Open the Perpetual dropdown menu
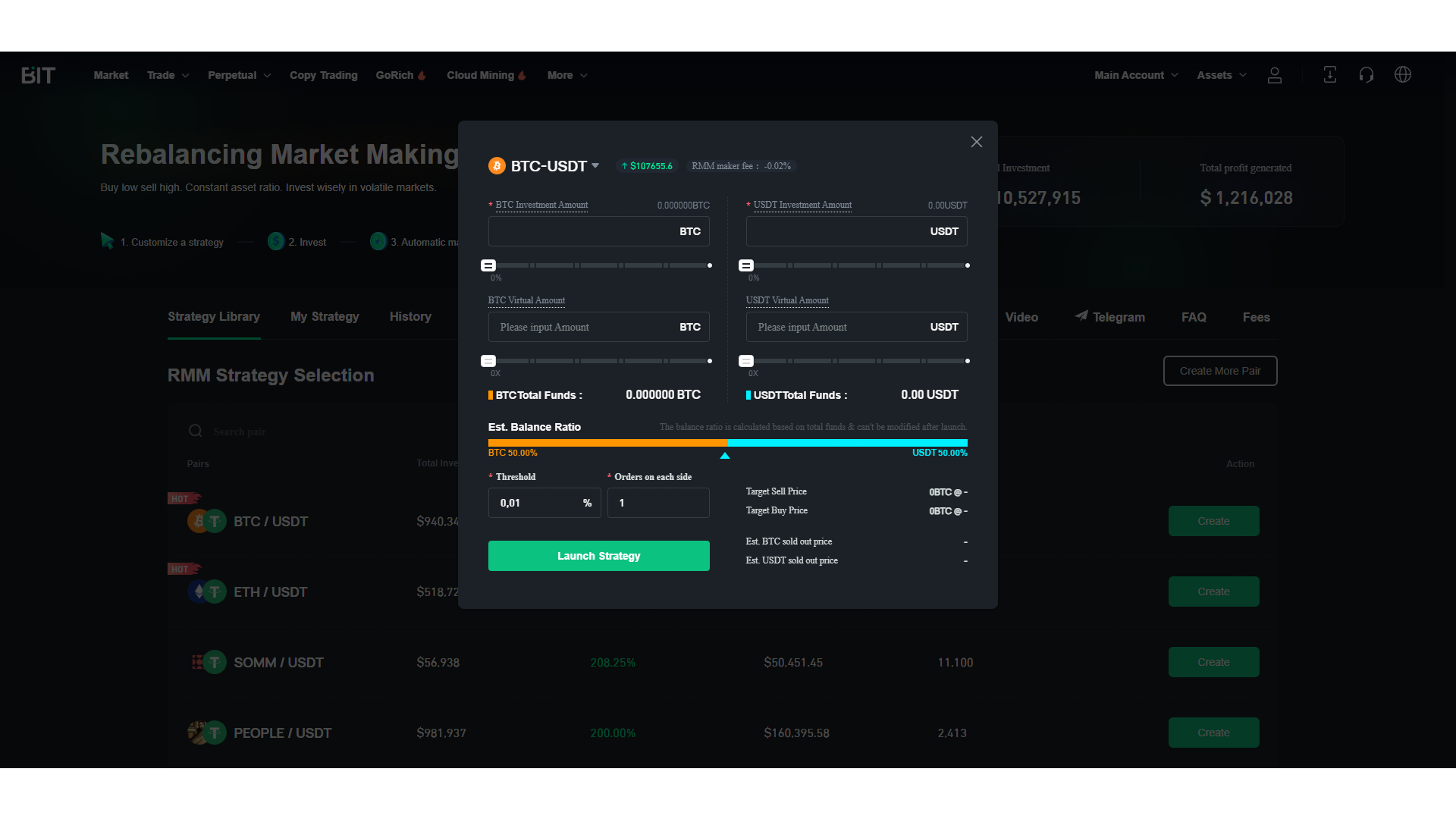Screen dimensions: 1456x819 pyautogui.click(x=239, y=75)
